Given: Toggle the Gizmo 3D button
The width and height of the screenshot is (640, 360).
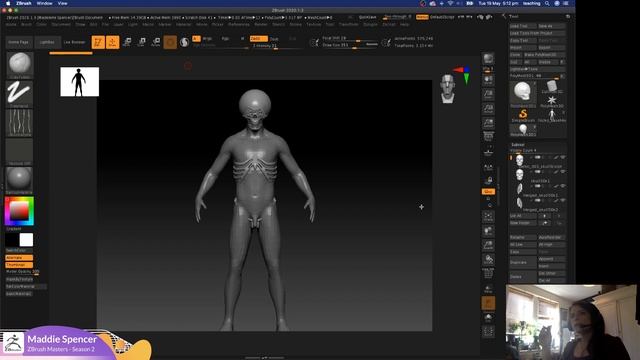Looking at the screenshot, I should (170, 42).
